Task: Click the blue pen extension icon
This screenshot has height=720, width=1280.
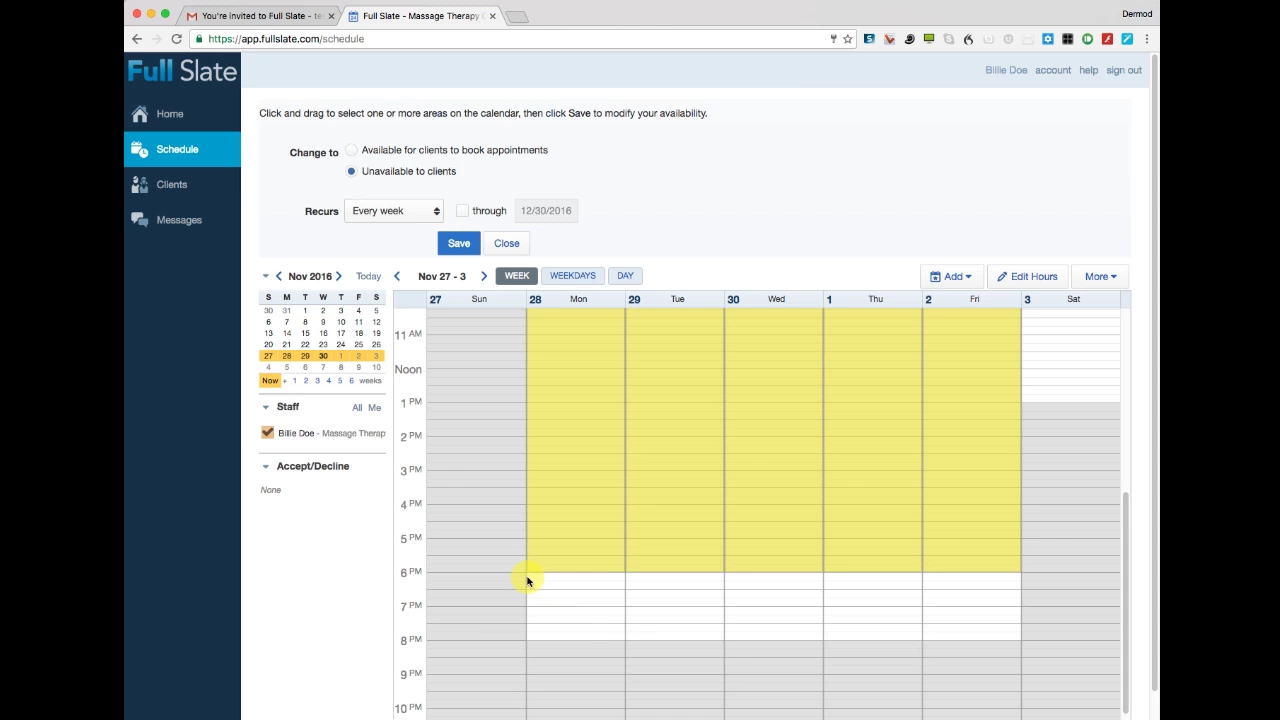Action: coord(1127,39)
